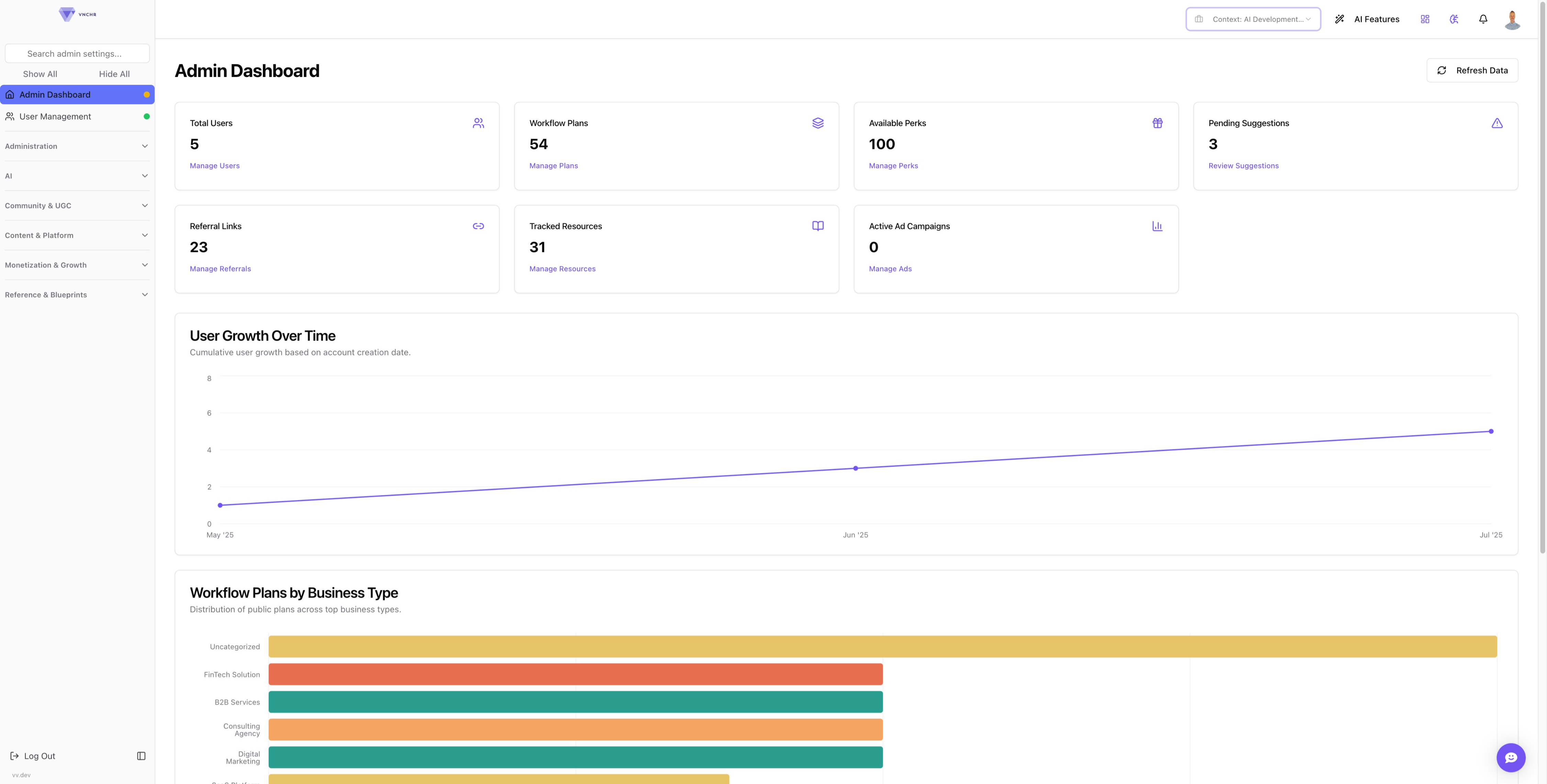Open the Manage Plans link
Image resolution: width=1547 pixels, height=784 pixels.
(x=553, y=166)
